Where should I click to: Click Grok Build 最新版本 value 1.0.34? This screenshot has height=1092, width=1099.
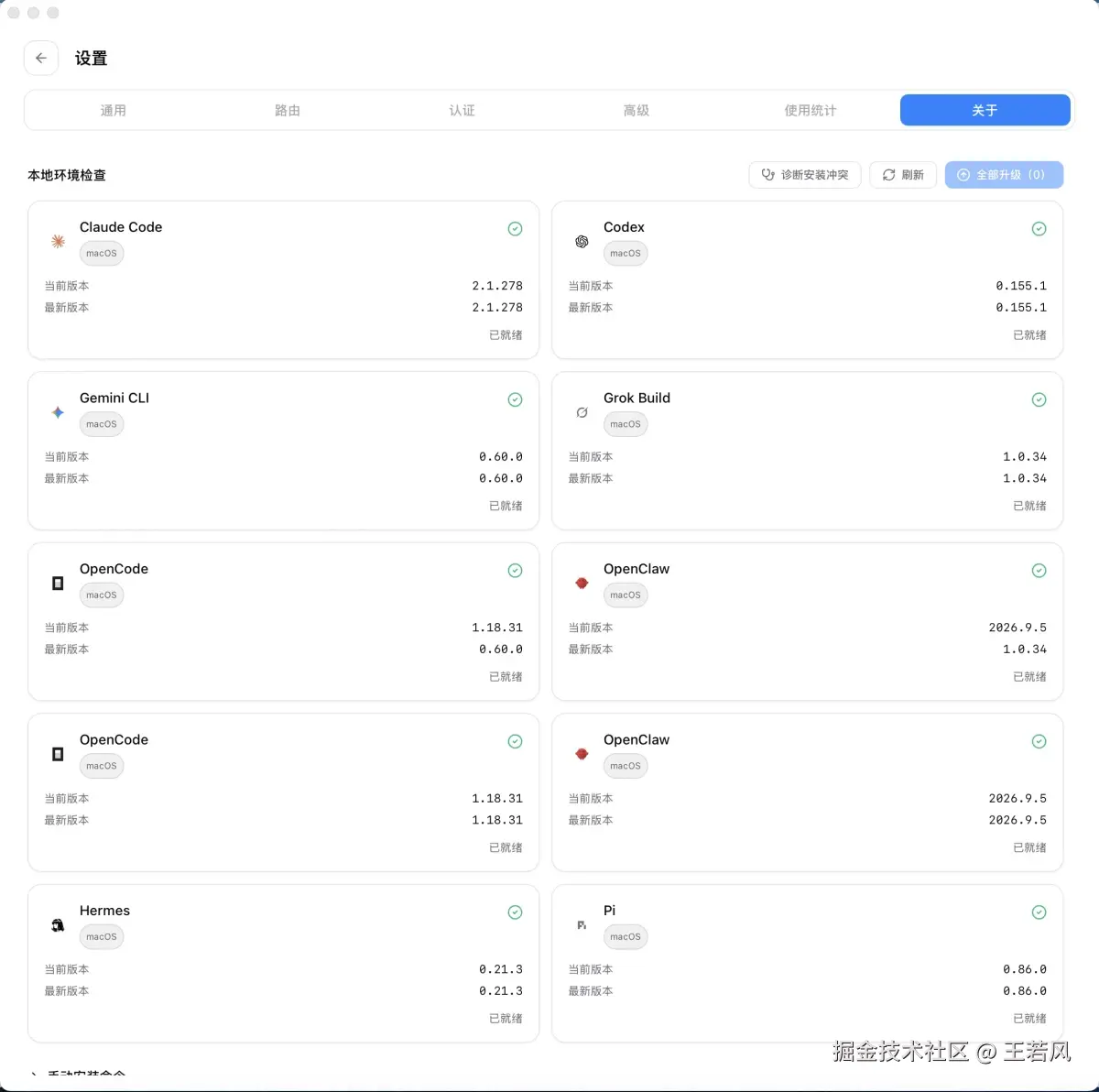pyautogui.click(x=1025, y=478)
